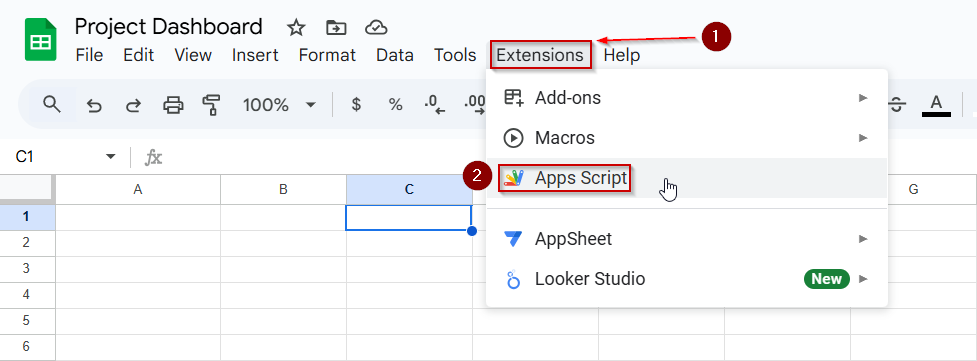
Task: Star the Project Dashboard document
Action: 296,27
